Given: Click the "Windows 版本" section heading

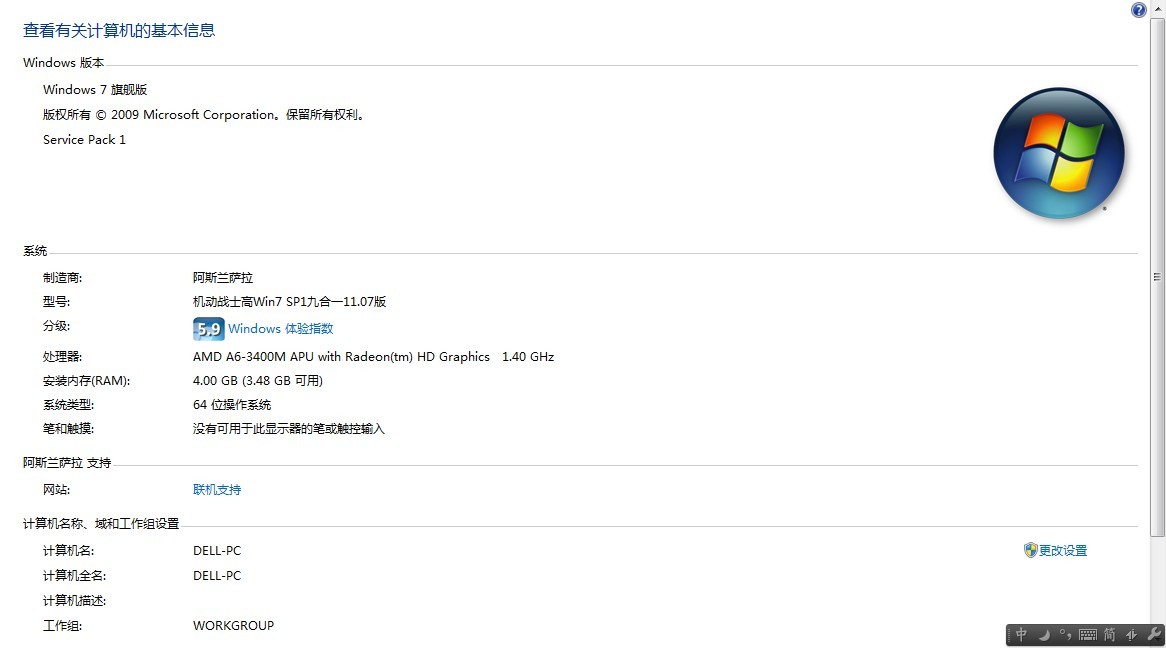Looking at the screenshot, I should (64, 63).
